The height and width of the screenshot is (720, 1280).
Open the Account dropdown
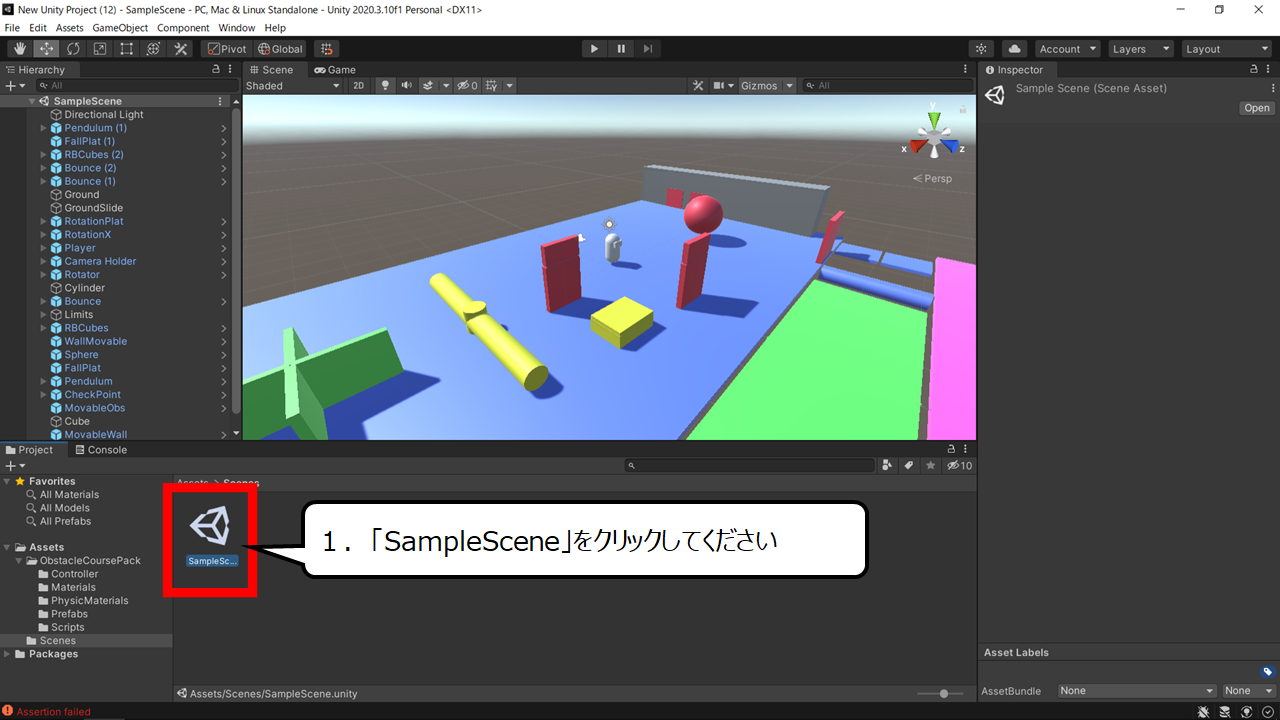1067,49
